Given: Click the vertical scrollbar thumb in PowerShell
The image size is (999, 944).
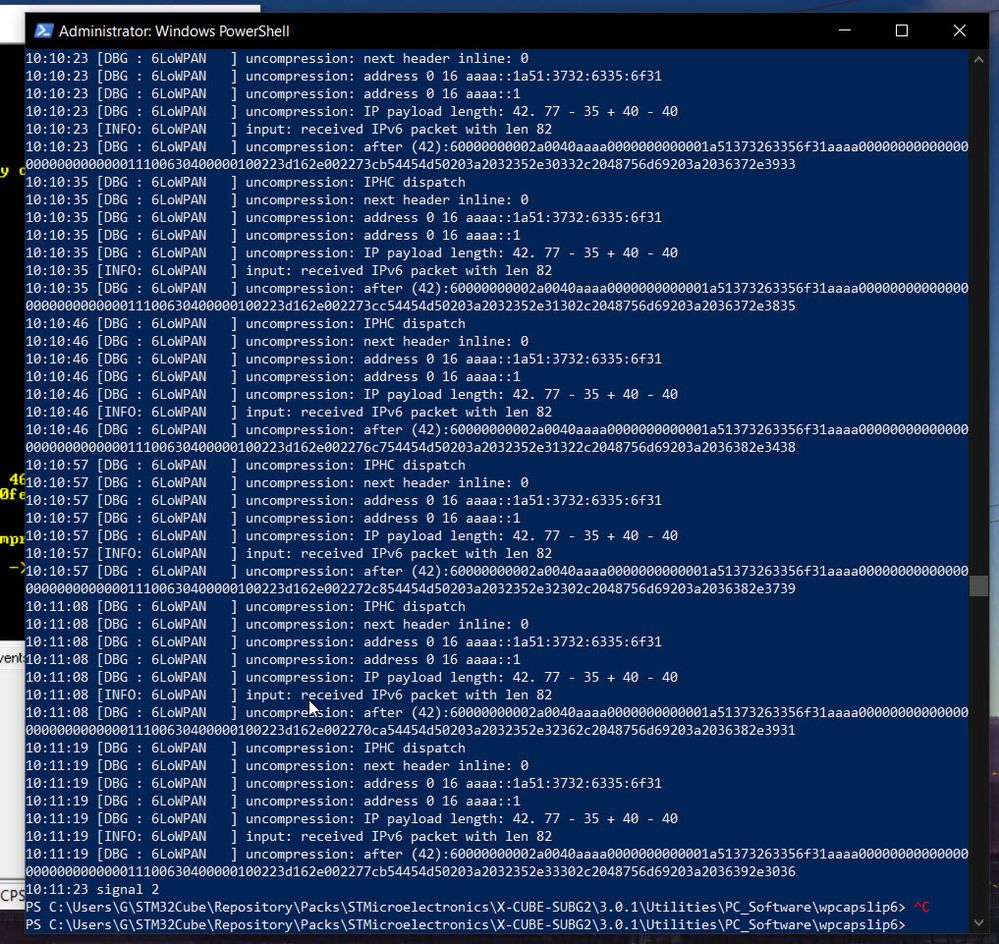Looking at the screenshot, I should pos(979,585).
